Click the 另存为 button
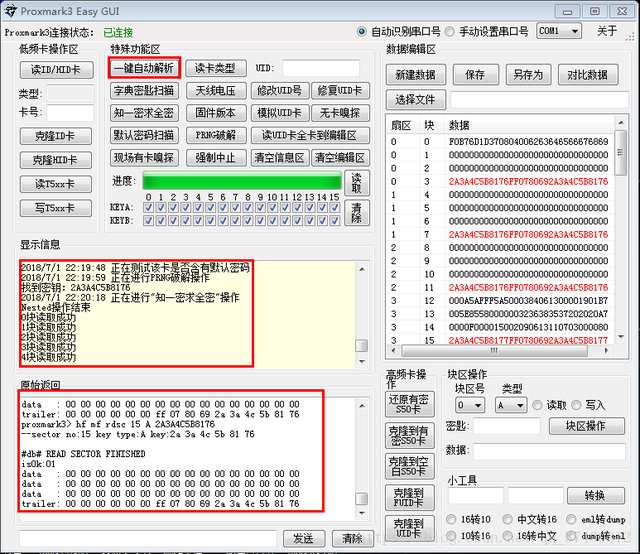Screen dimensions: 640x554 pyautogui.click(x=528, y=75)
